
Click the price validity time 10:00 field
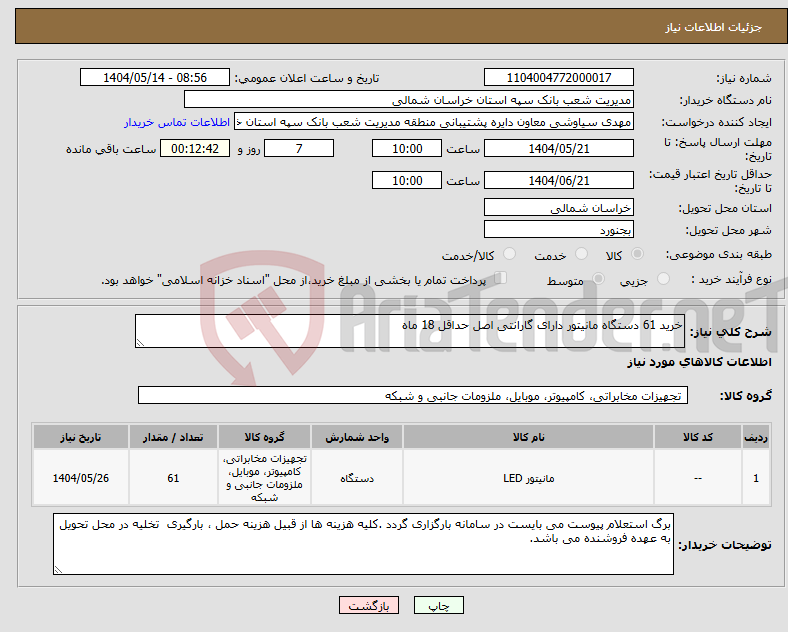point(407,180)
